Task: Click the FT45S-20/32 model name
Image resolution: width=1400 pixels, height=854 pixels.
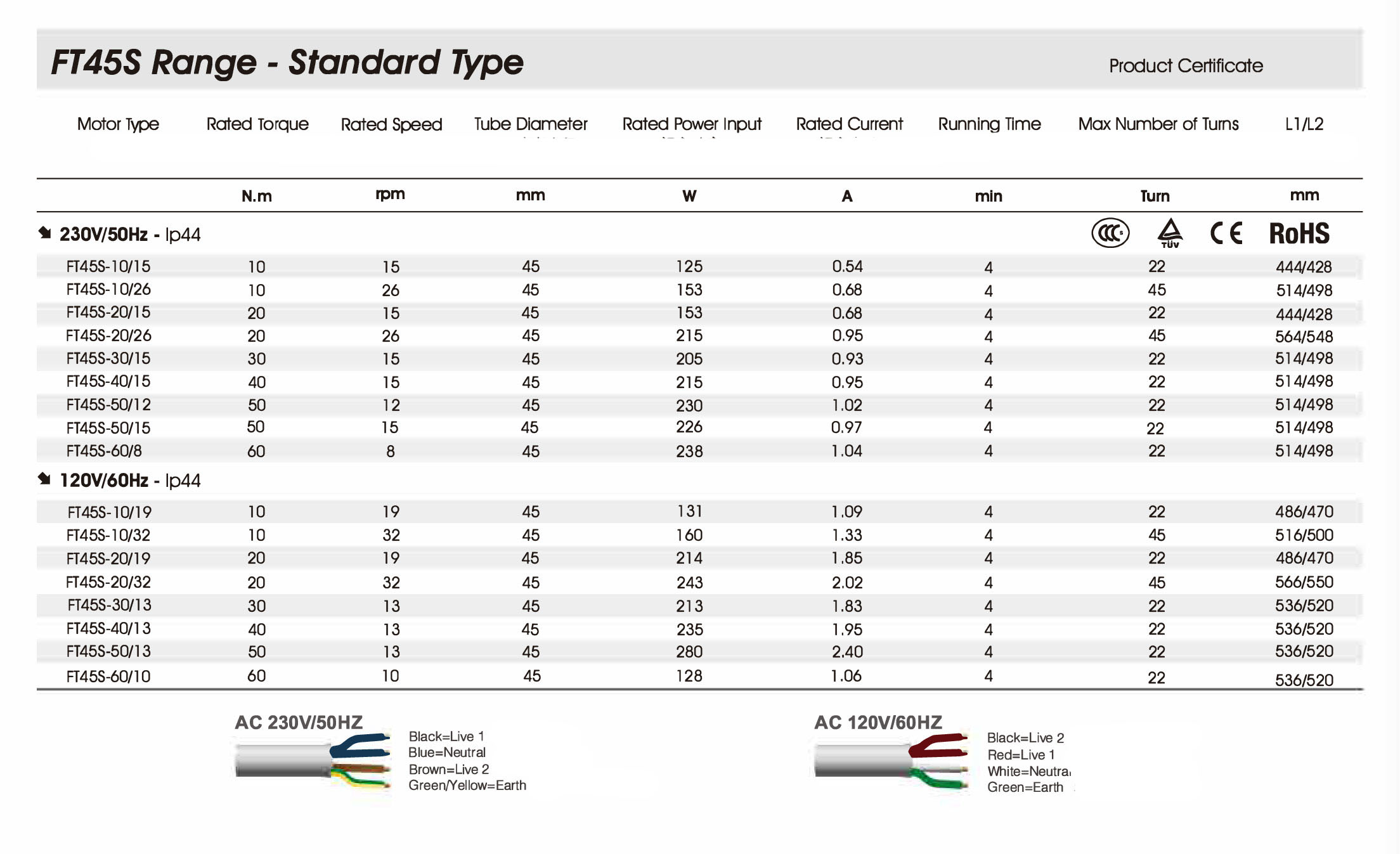Action: pyautogui.click(x=108, y=582)
